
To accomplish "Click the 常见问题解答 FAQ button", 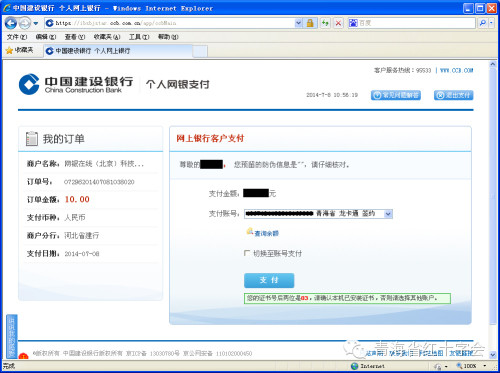I will (396, 95).
